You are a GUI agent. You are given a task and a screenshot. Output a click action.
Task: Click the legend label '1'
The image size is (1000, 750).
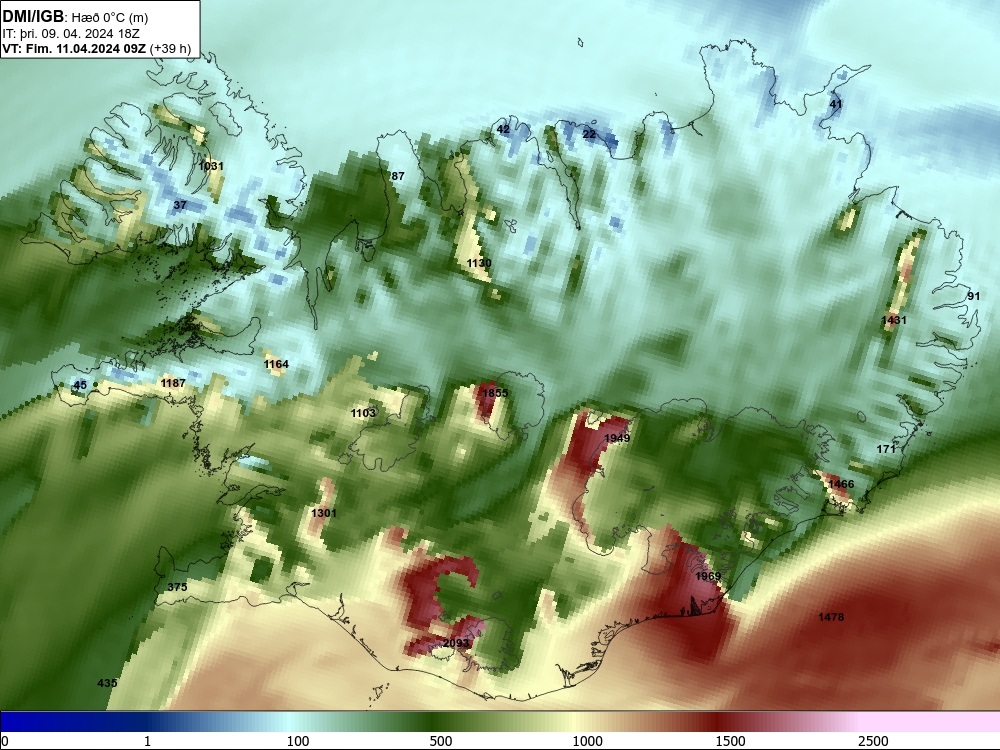147,740
